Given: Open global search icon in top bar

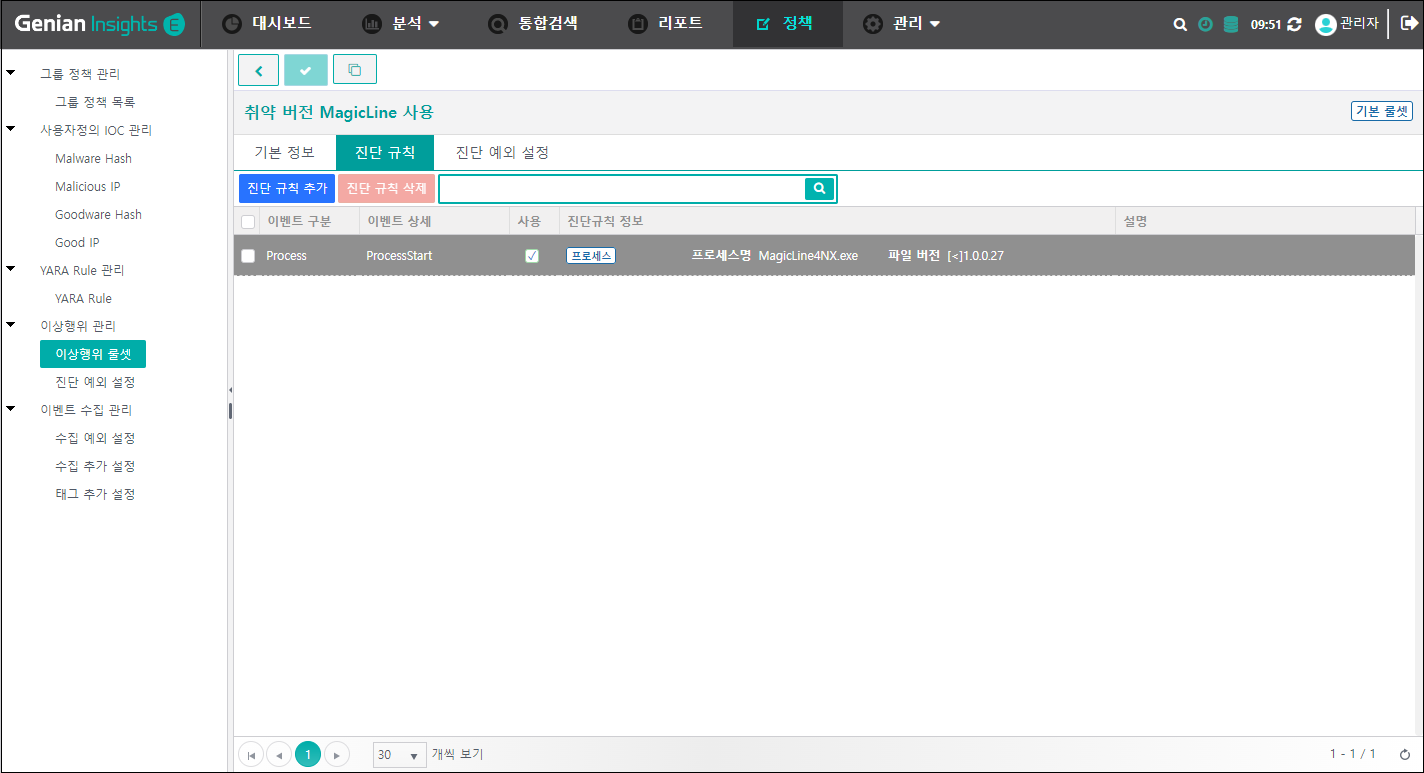Looking at the screenshot, I should click(1180, 25).
